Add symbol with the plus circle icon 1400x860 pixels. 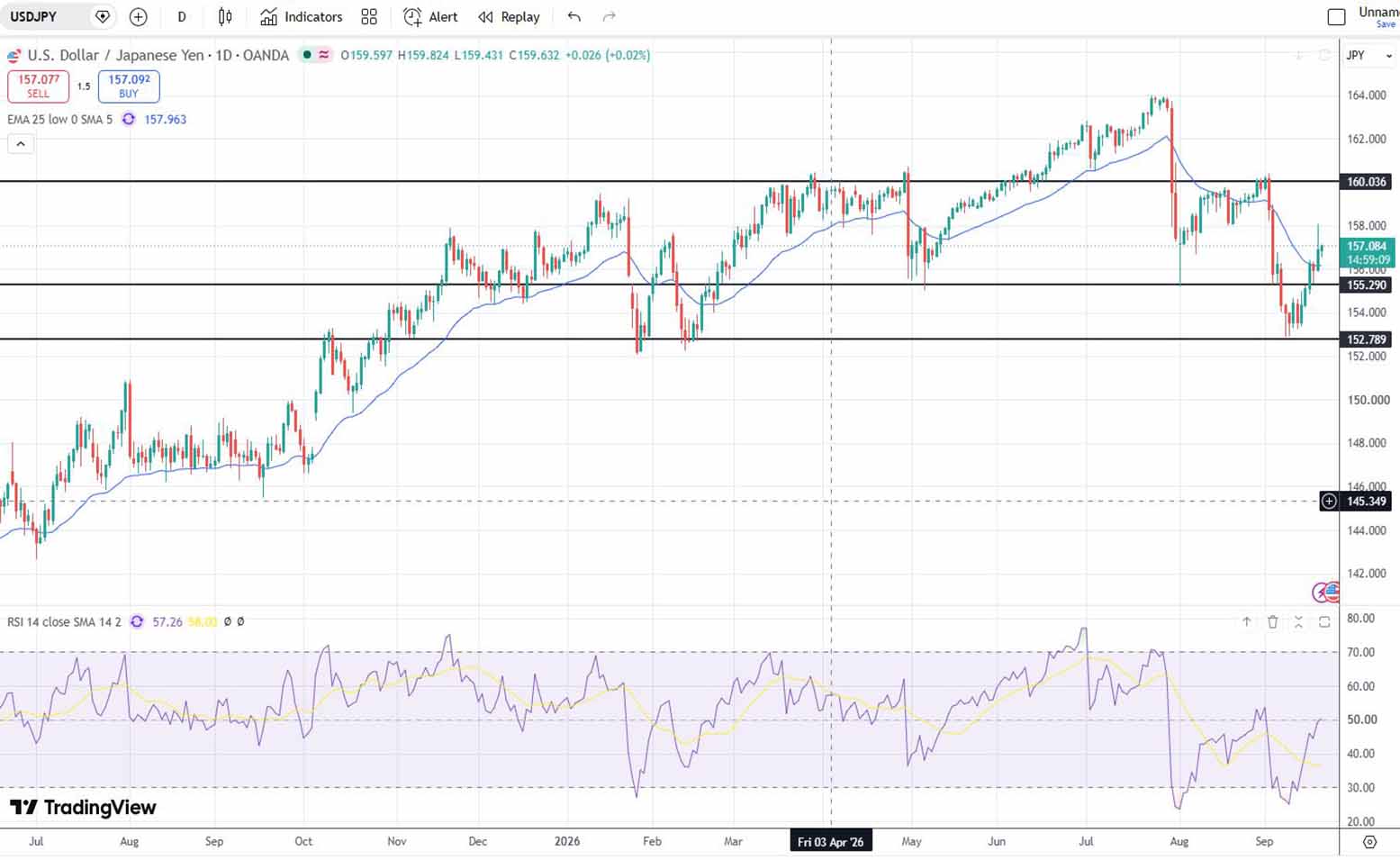pos(138,17)
